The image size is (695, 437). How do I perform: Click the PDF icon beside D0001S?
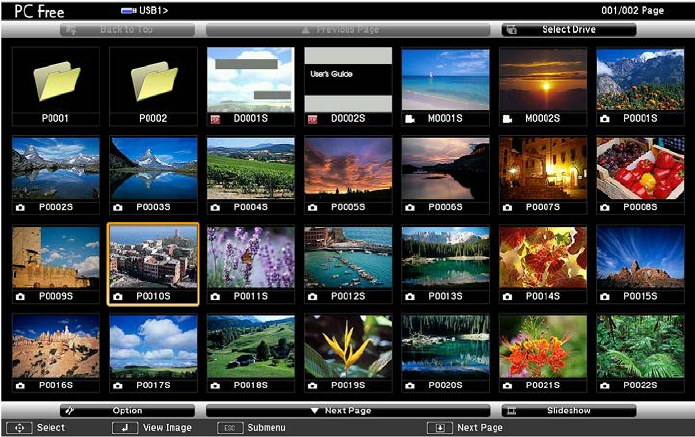(x=215, y=119)
